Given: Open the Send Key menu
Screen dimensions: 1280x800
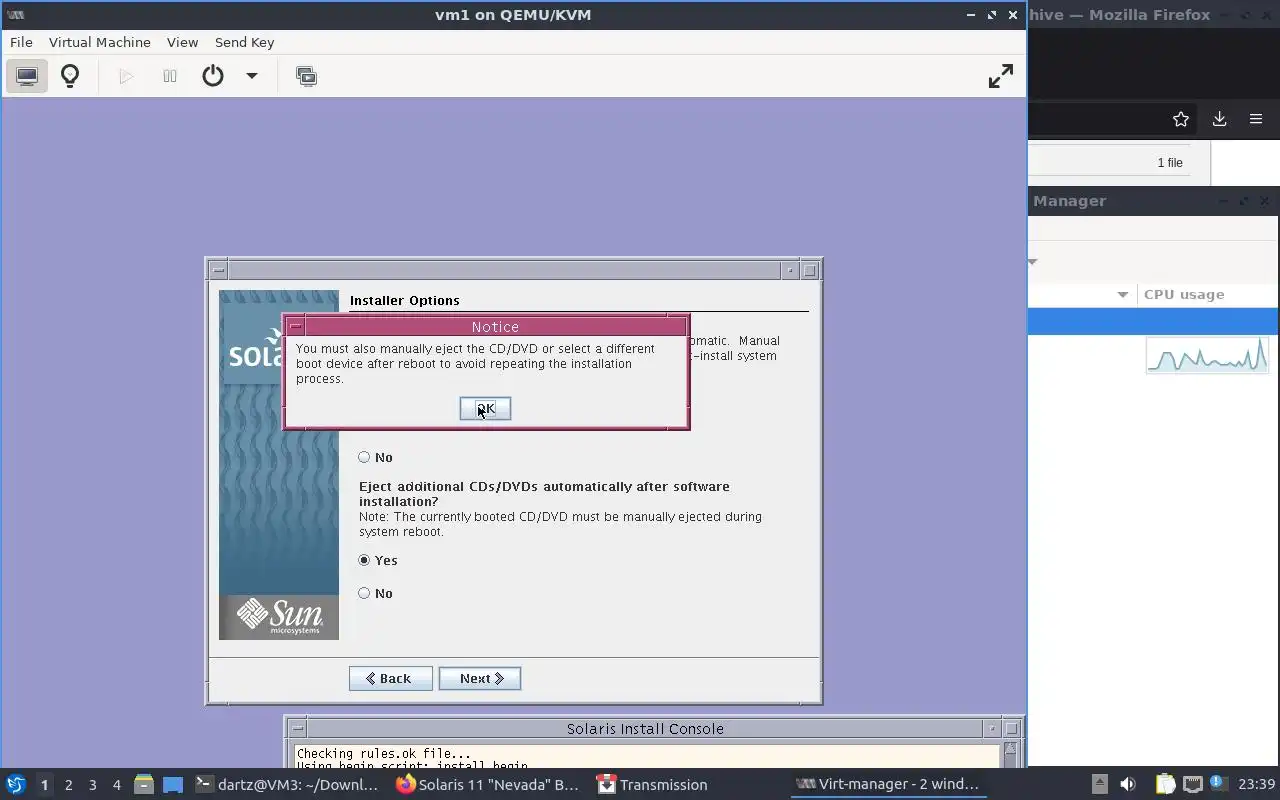Looking at the screenshot, I should click(x=244, y=42).
